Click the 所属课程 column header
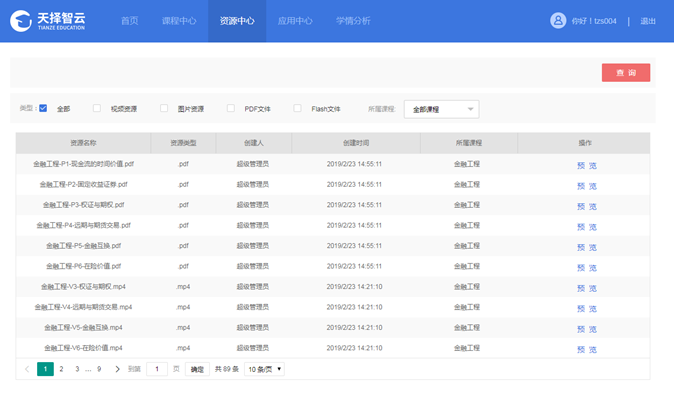Screen dimensions: 674x396 point(469,143)
